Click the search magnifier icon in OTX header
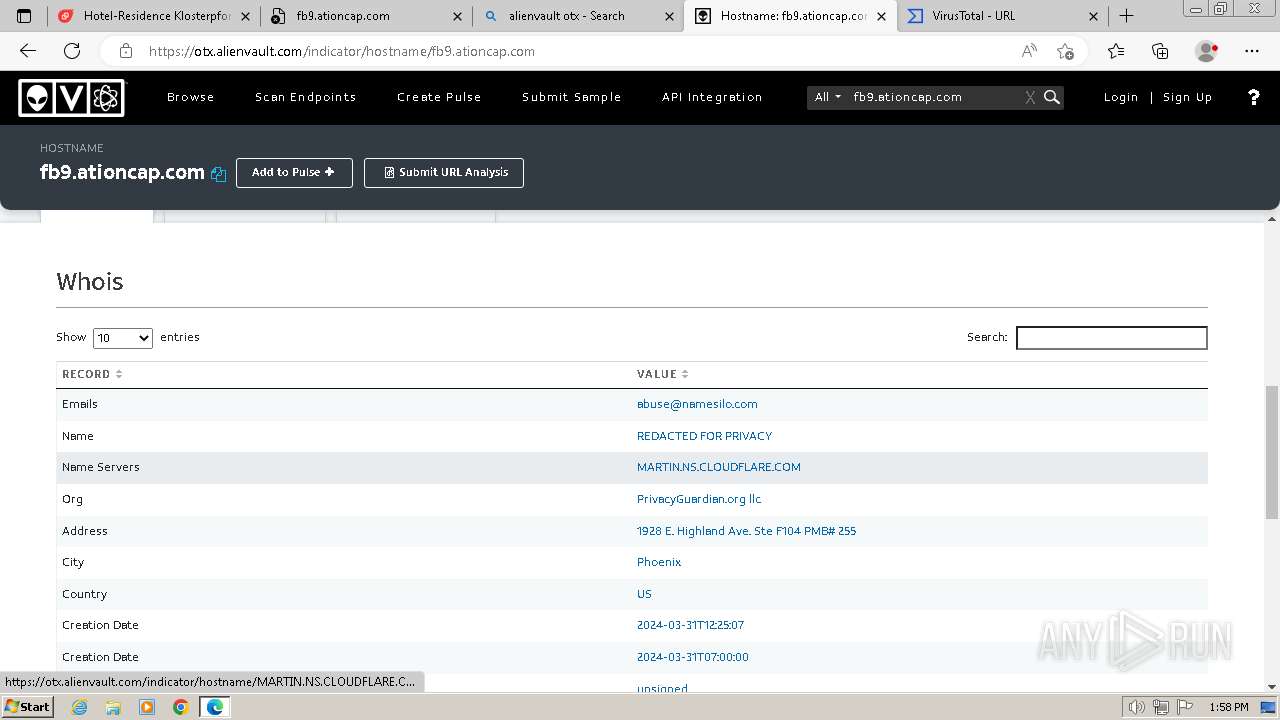Screen dimensions: 1280x720 [x=1052, y=97]
